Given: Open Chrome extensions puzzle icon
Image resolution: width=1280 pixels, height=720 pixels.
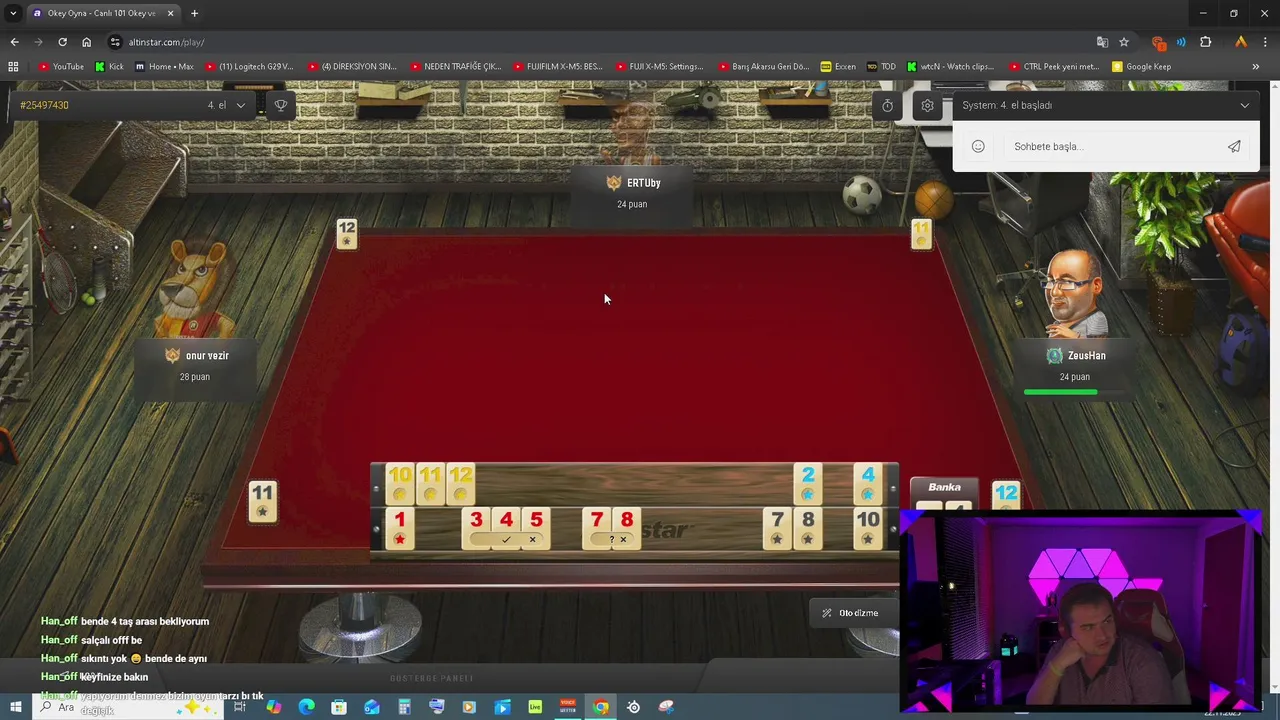Looking at the screenshot, I should click(1205, 42).
